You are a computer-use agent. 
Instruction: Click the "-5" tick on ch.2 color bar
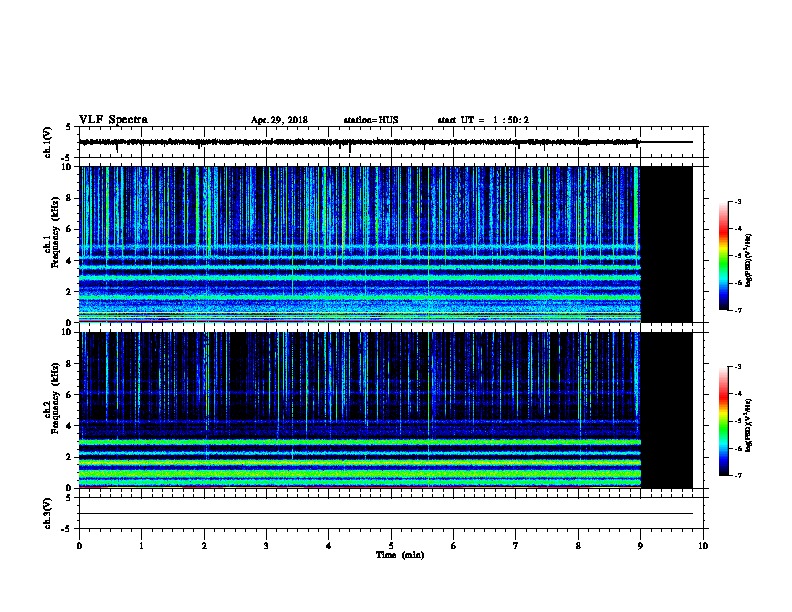click(737, 421)
